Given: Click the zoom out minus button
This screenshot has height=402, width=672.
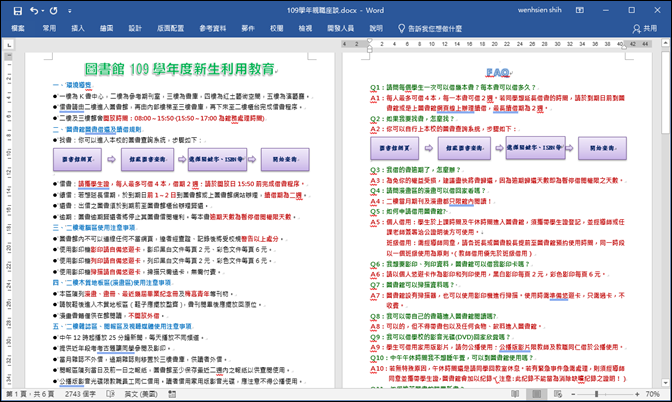Looking at the screenshot, I should tap(573, 394).
